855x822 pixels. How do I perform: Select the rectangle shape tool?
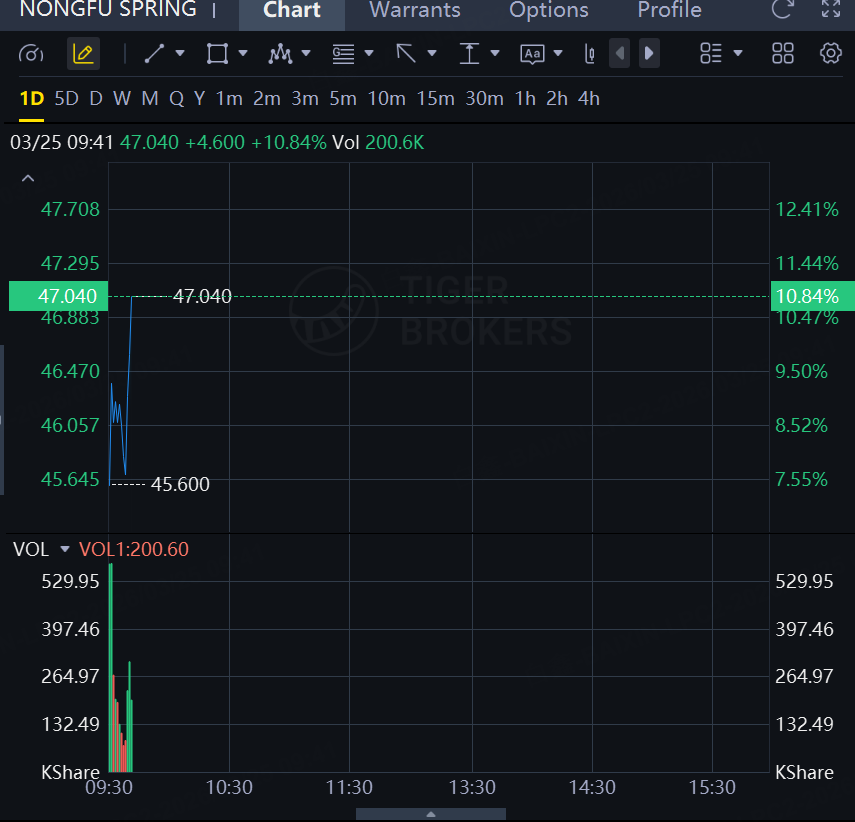[216, 54]
